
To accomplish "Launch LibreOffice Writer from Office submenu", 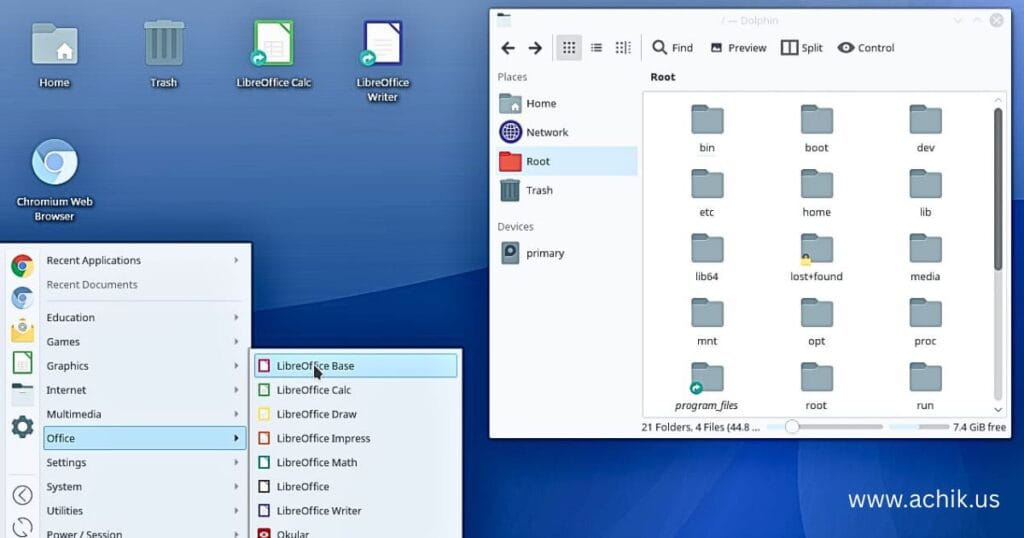I will pyautogui.click(x=355, y=511).
